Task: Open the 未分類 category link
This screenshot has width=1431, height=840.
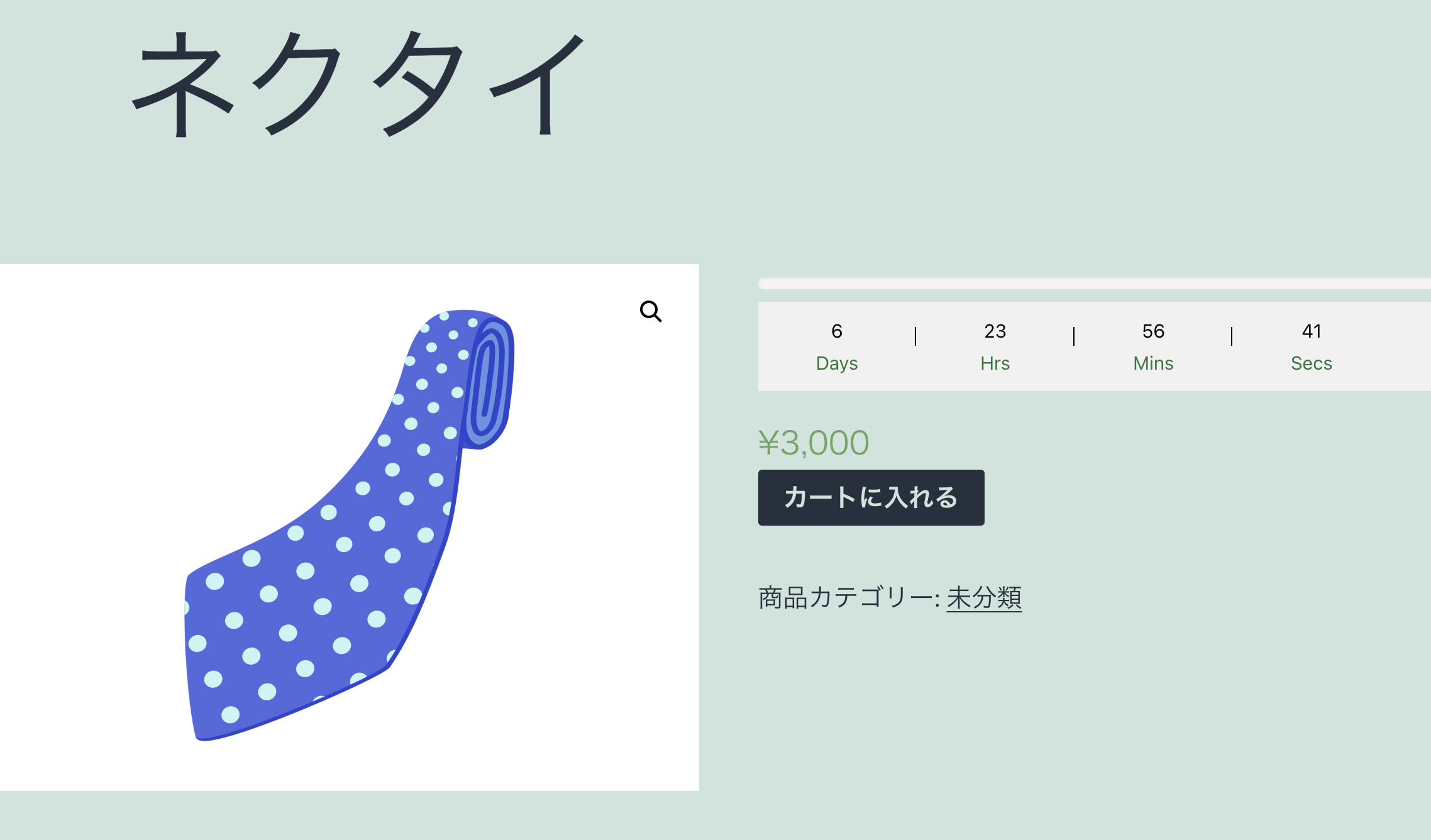Action: 984,597
